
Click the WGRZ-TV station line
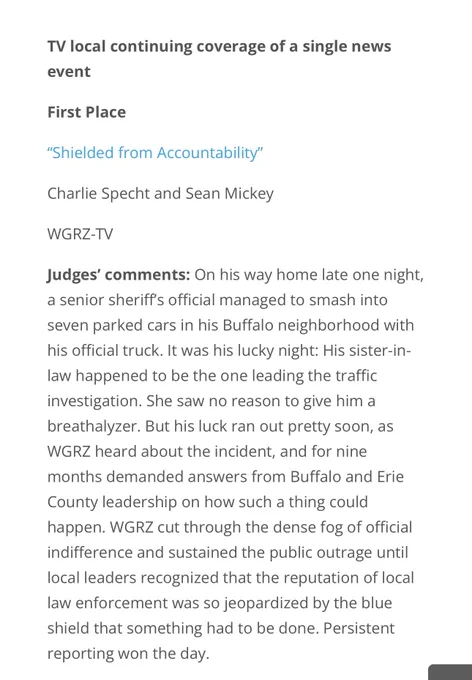click(80, 234)
